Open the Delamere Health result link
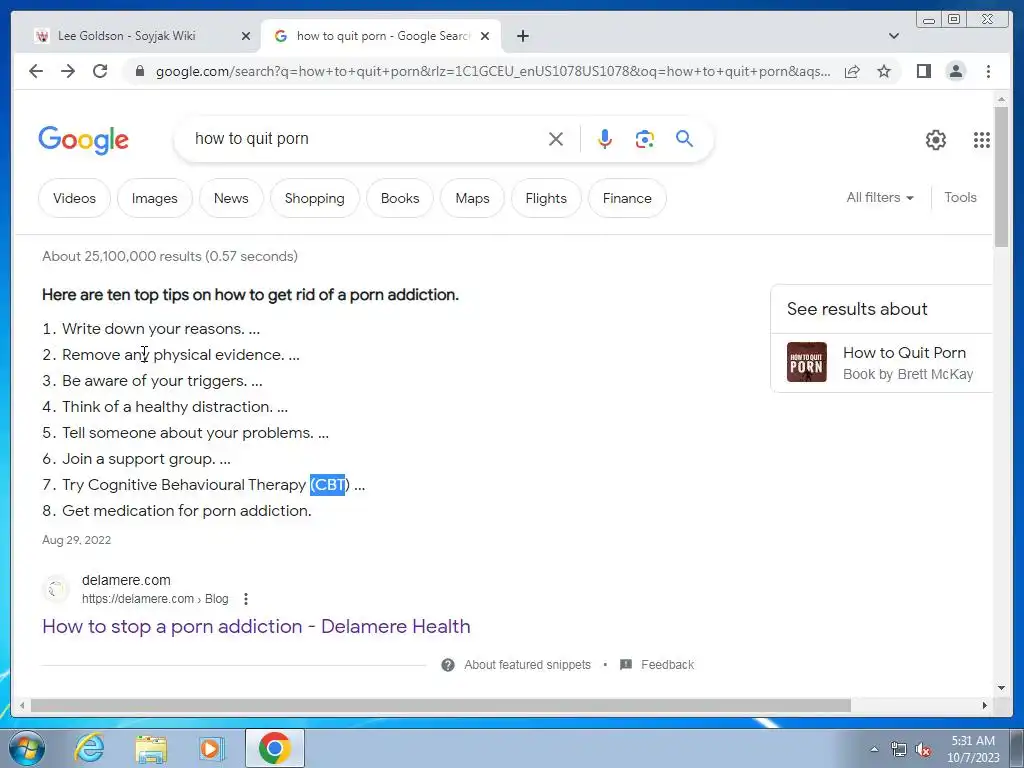The height and width of the screenshot is (768, 1024). [256, 626]
